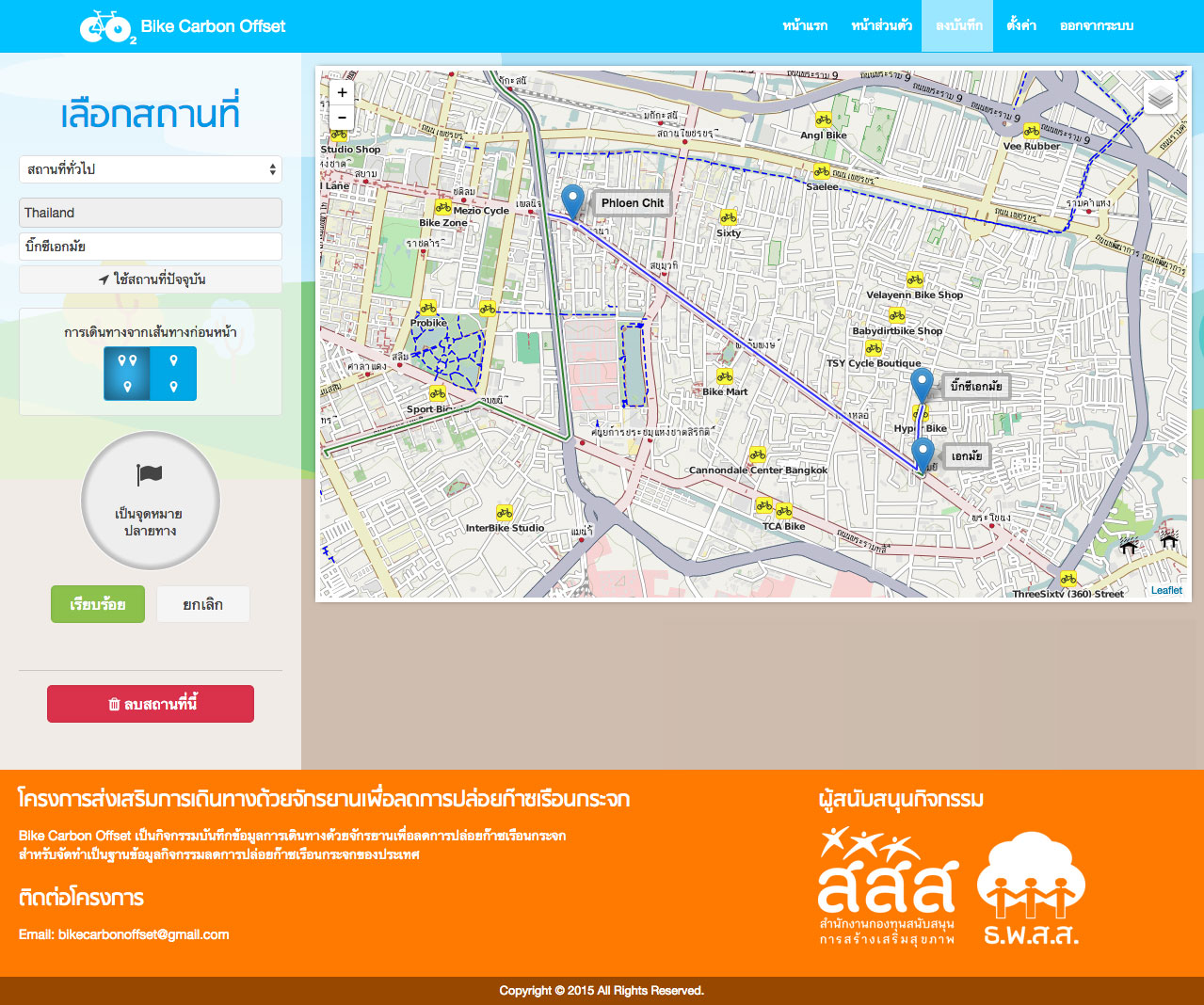Open the ตั้งค่า settings menu item
This screenshot has width=1204, height=1005.
1020,25
